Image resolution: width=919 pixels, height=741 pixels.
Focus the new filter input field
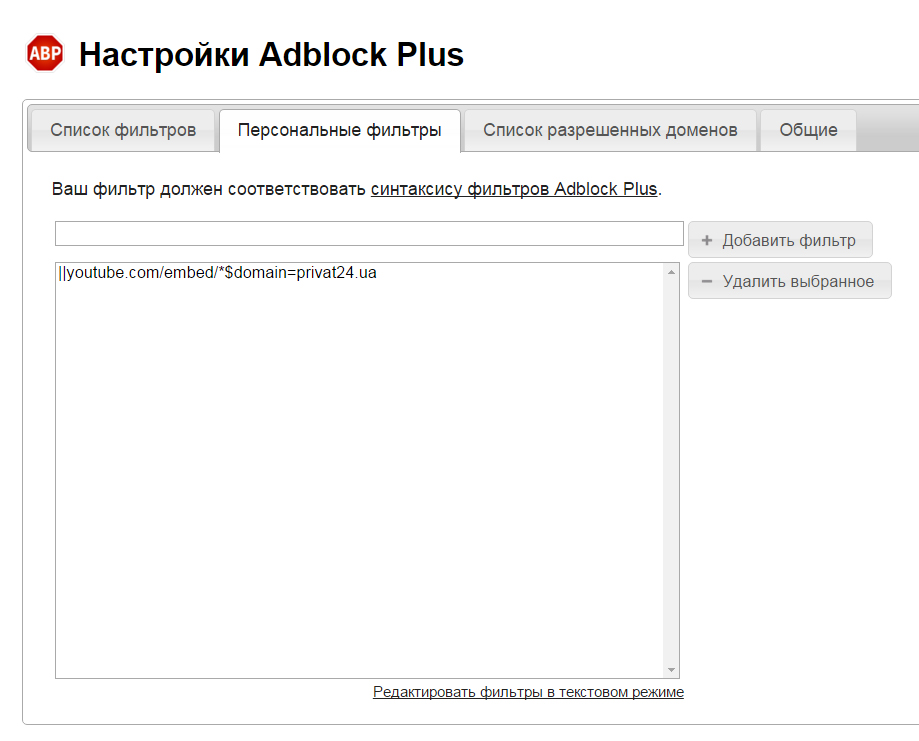point(369,233)
